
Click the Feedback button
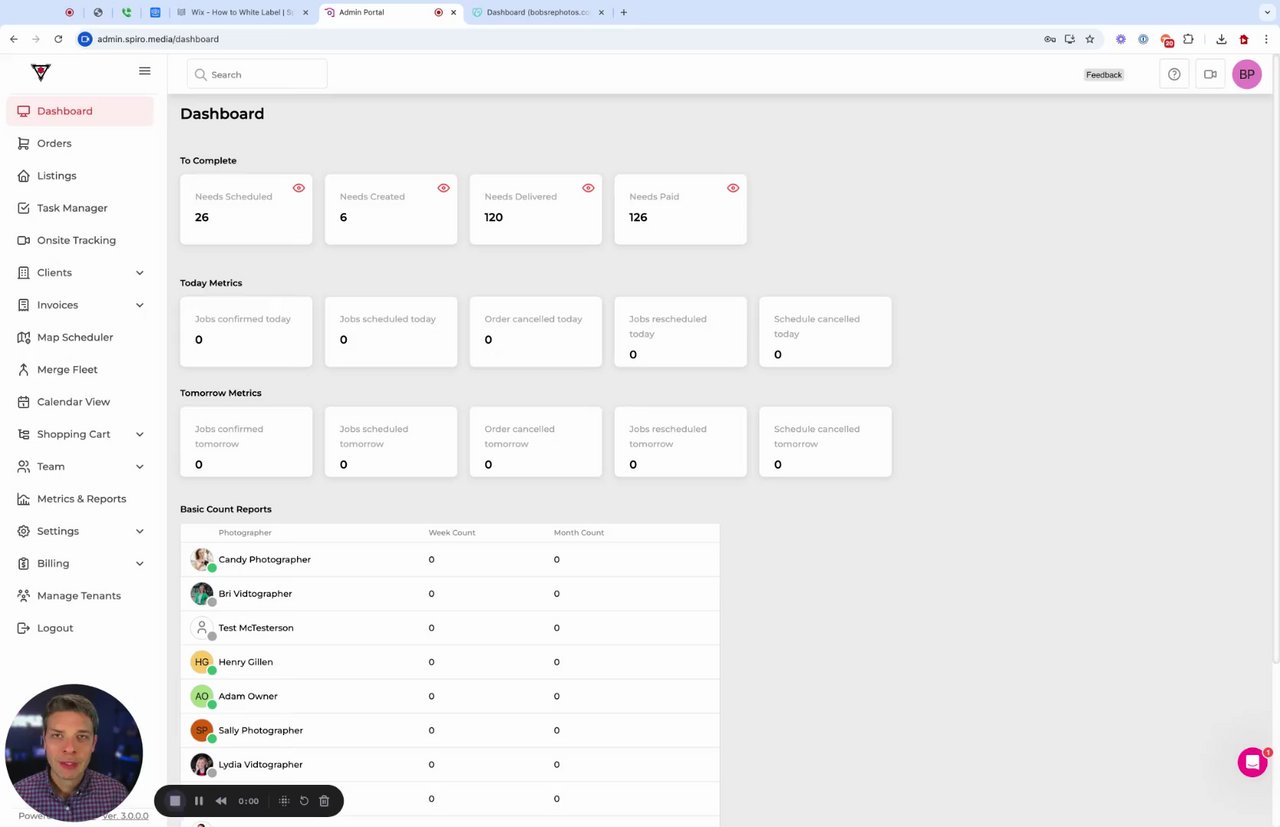coord(1104,75)
